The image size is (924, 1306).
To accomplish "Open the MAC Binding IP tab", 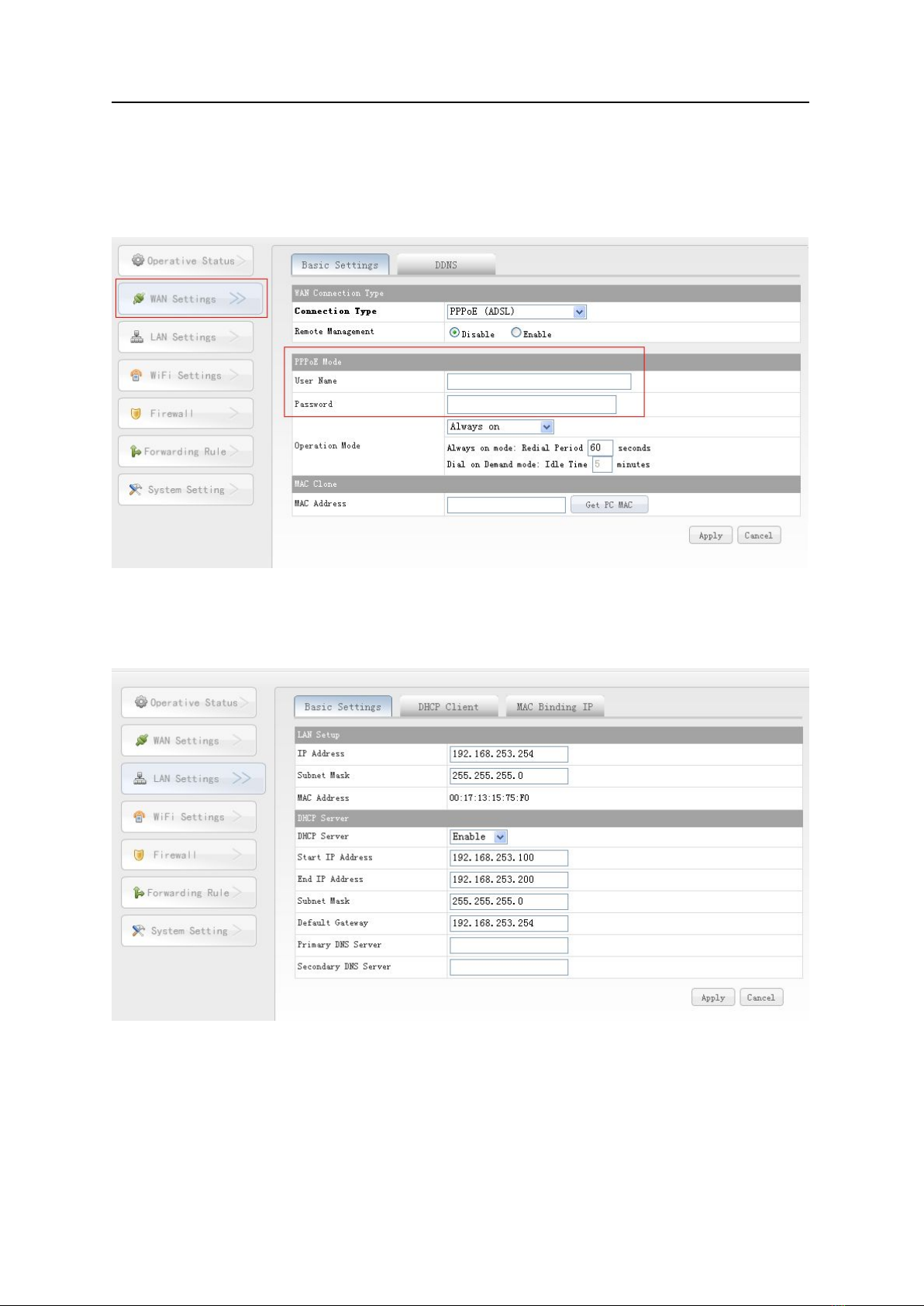I will coord(554,707).
